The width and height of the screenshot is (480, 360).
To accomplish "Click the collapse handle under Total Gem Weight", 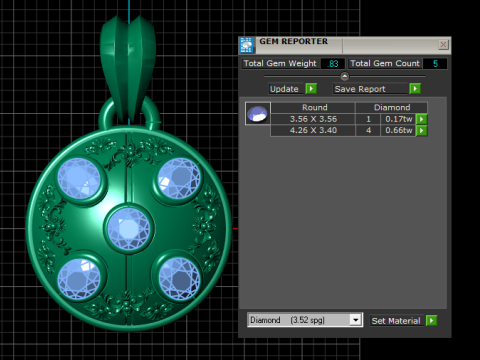I will coord(345,76).
